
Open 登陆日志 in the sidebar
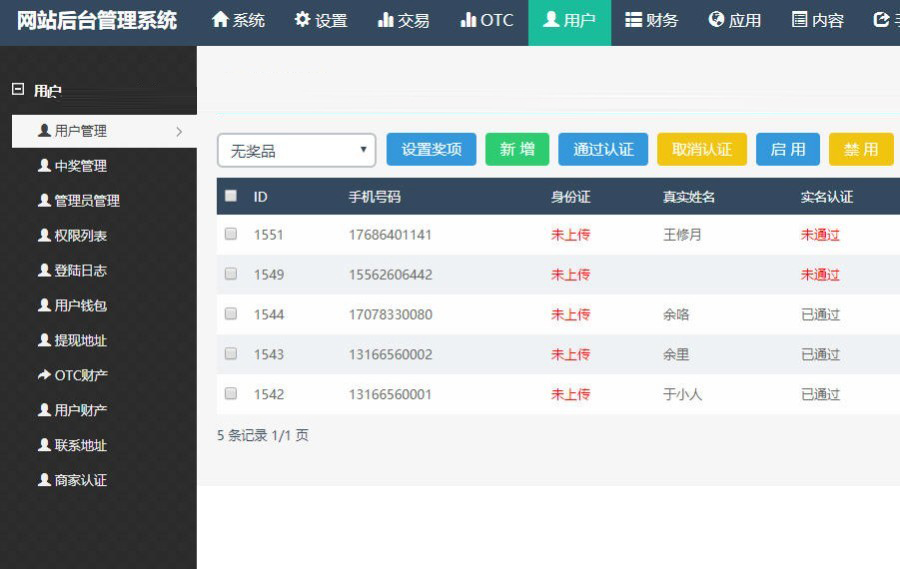(80, 270)
